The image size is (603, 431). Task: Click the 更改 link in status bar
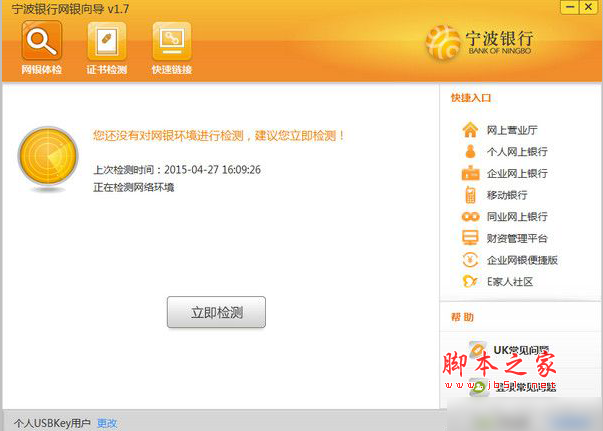(x=107, y=423)
